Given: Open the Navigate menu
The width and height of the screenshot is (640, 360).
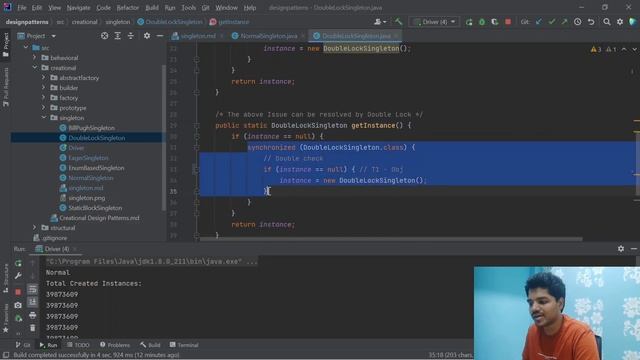Looking at the screenshot, I should pos(78,8).
